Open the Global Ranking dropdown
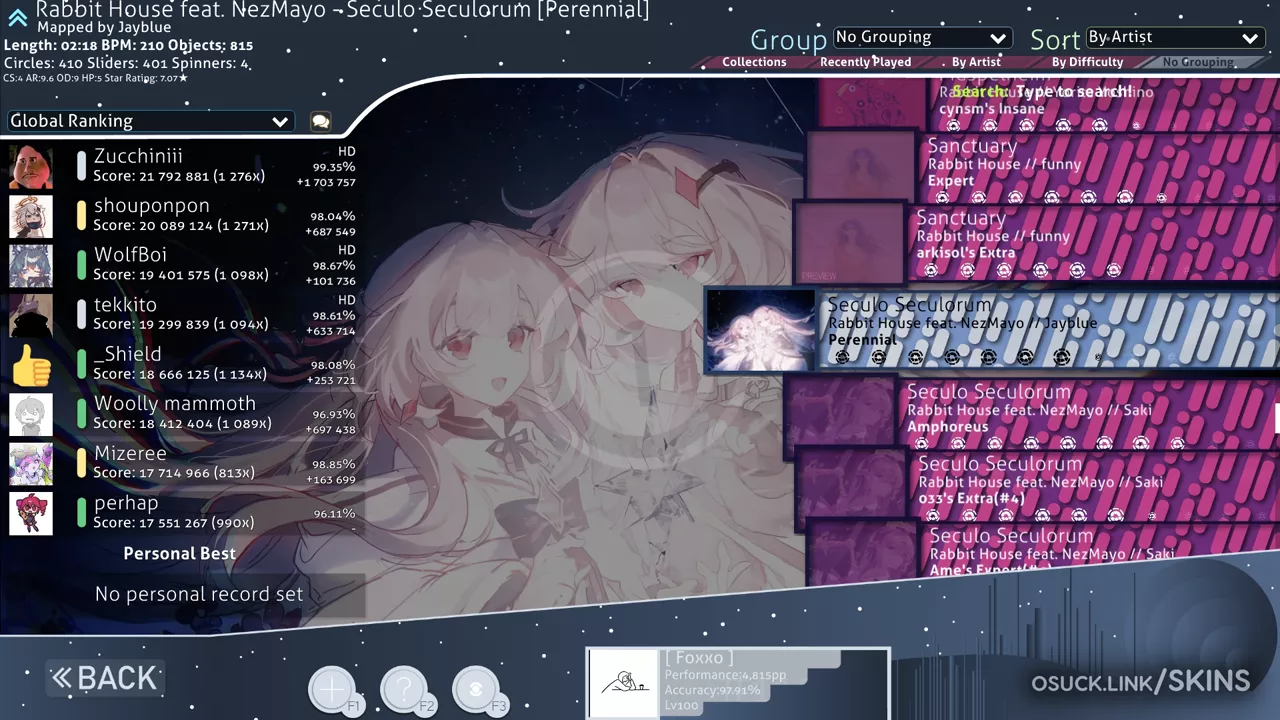 click(x=150, y=121)
